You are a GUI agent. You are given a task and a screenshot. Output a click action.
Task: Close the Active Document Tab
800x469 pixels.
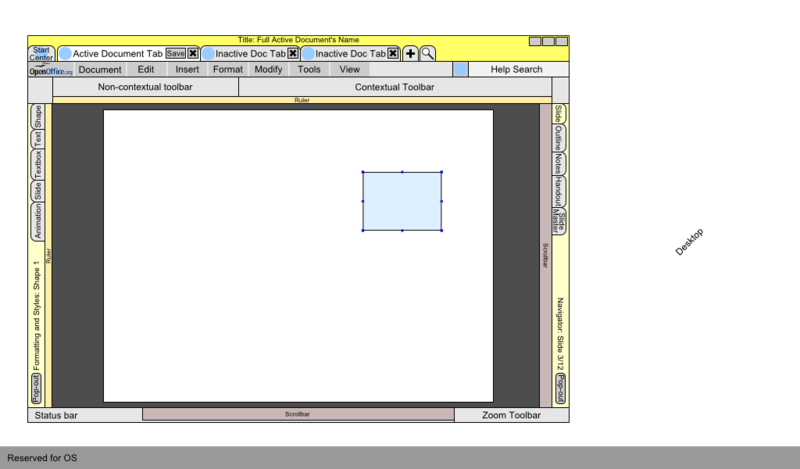194,54
